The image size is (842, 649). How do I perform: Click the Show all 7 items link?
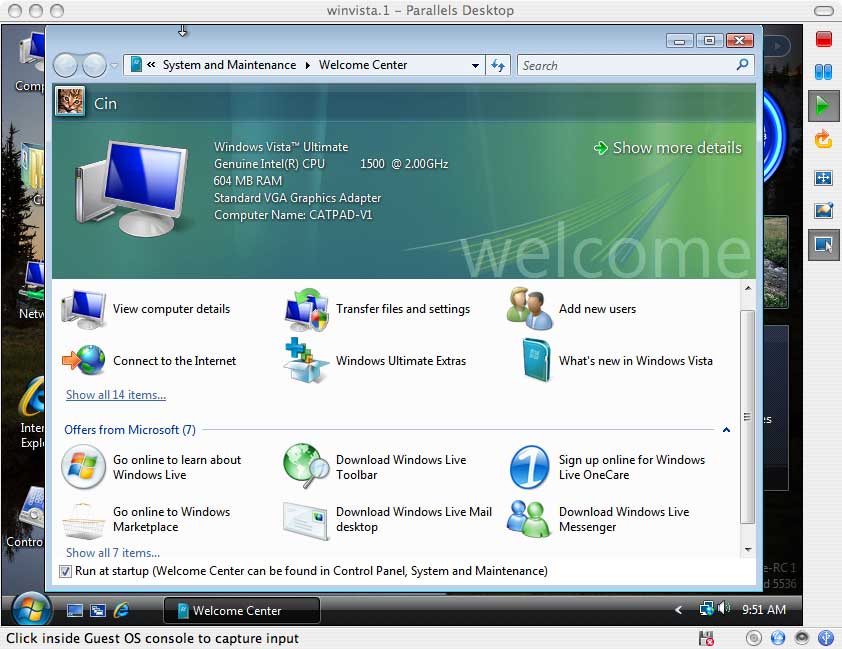pos(113,552)
